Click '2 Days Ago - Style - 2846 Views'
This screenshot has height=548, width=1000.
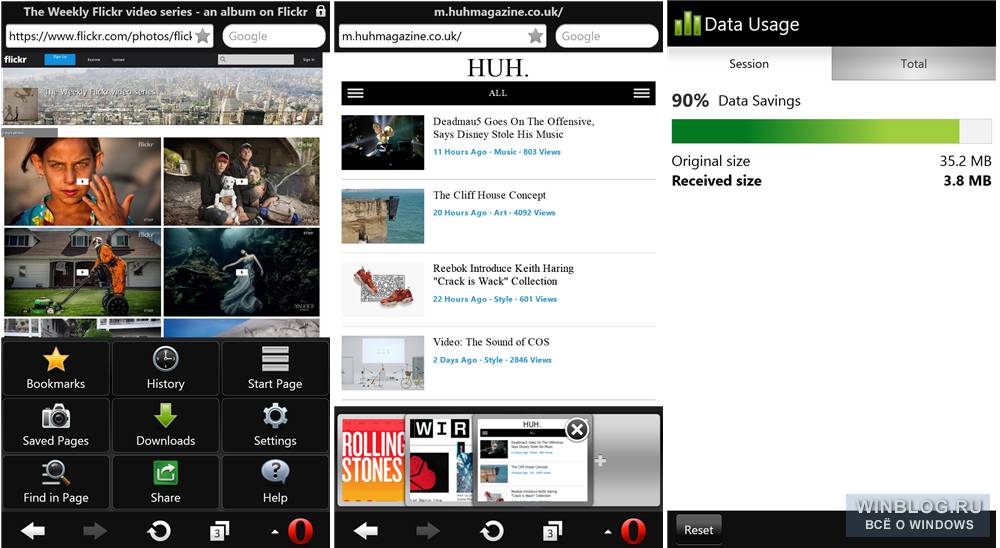492,360
